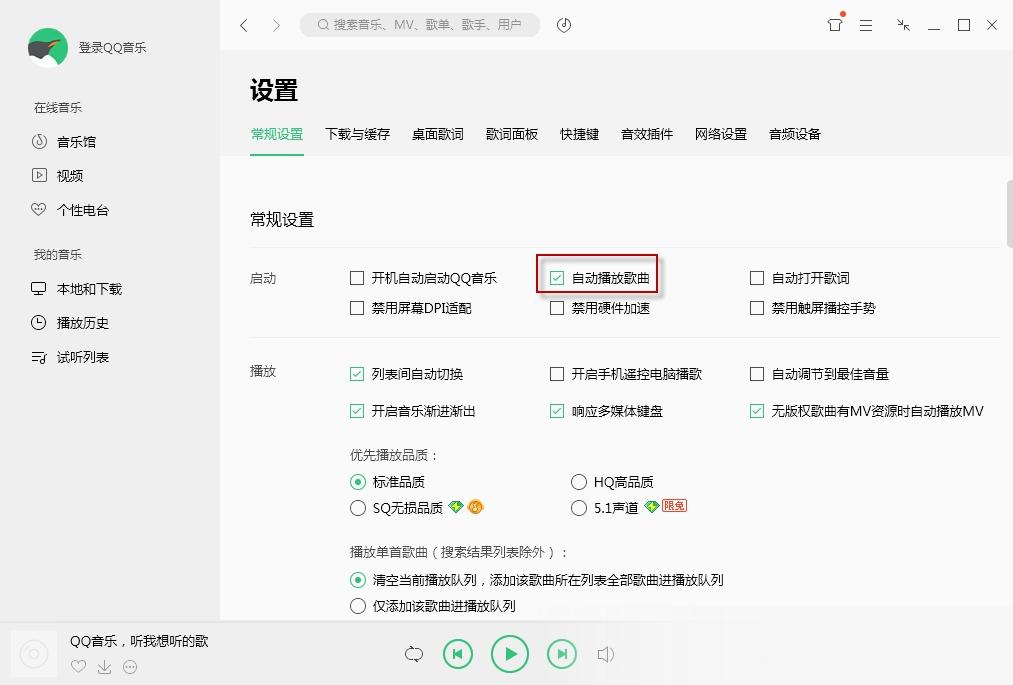
Task: Open 播放历史 clock icon
Action: 39,322
